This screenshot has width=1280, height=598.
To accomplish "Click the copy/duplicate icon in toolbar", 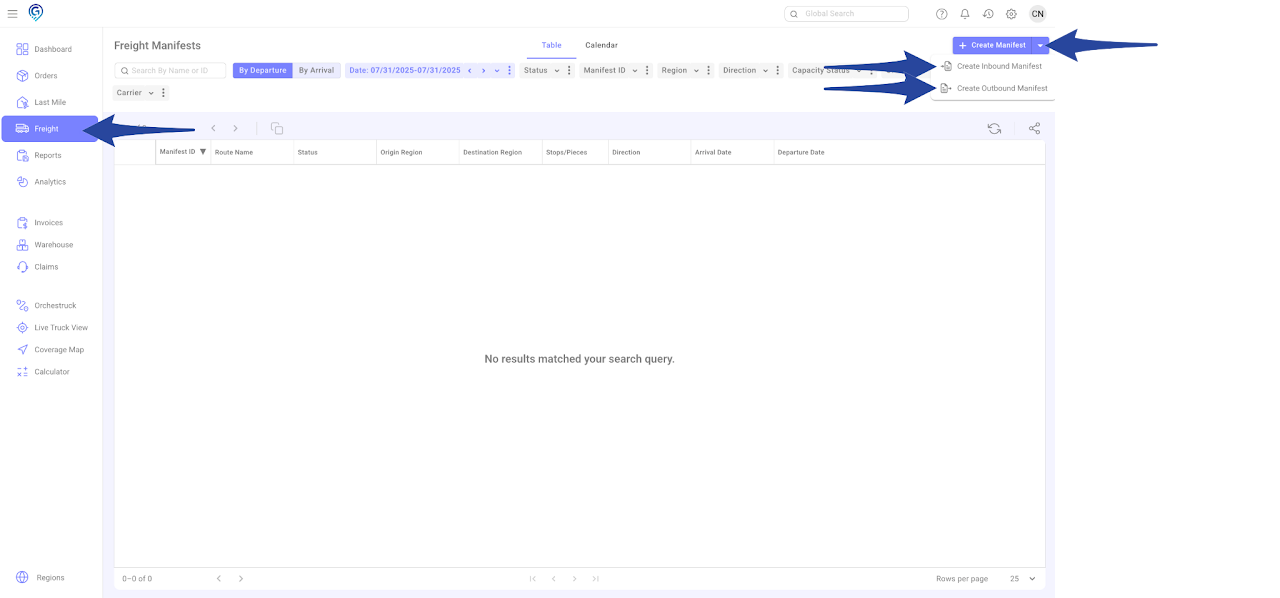I will click(x=277, y=129).
